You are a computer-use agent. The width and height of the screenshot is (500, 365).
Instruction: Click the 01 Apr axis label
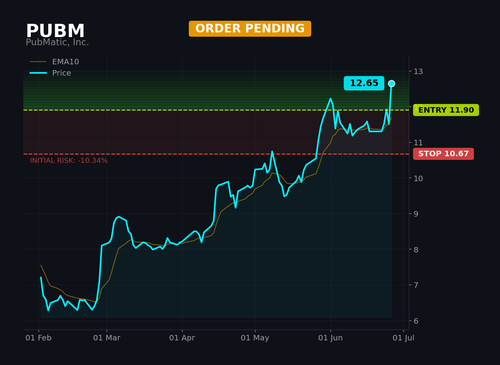[182, 338]
